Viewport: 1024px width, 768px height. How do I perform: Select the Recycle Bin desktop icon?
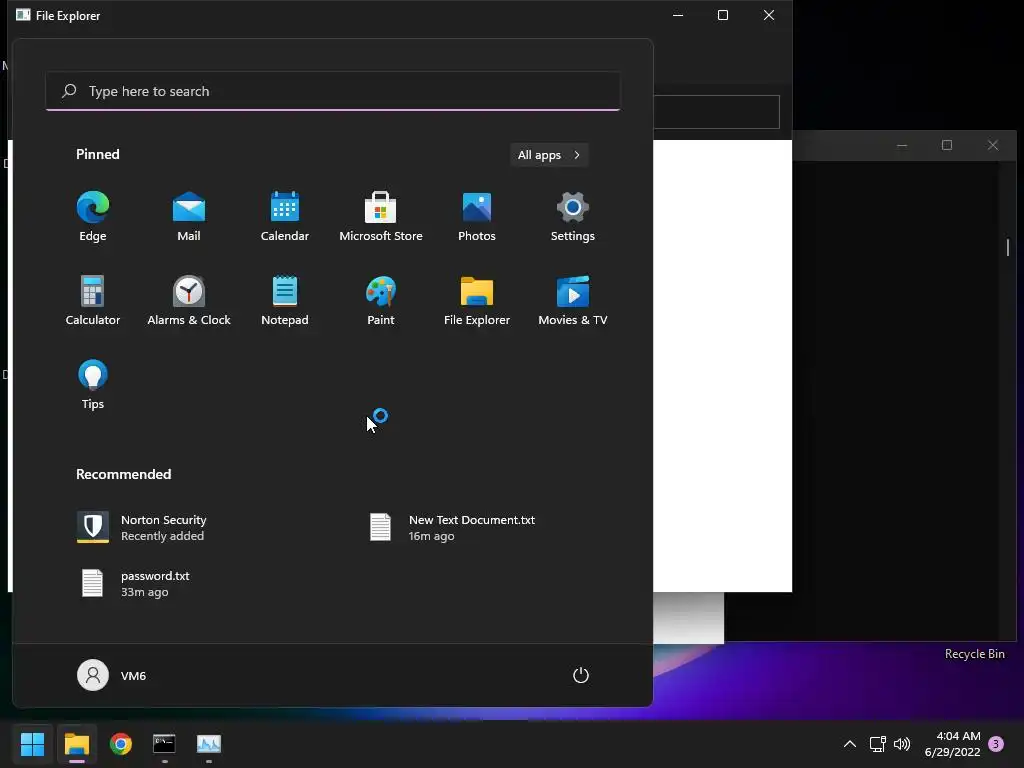tap(974, 654)
